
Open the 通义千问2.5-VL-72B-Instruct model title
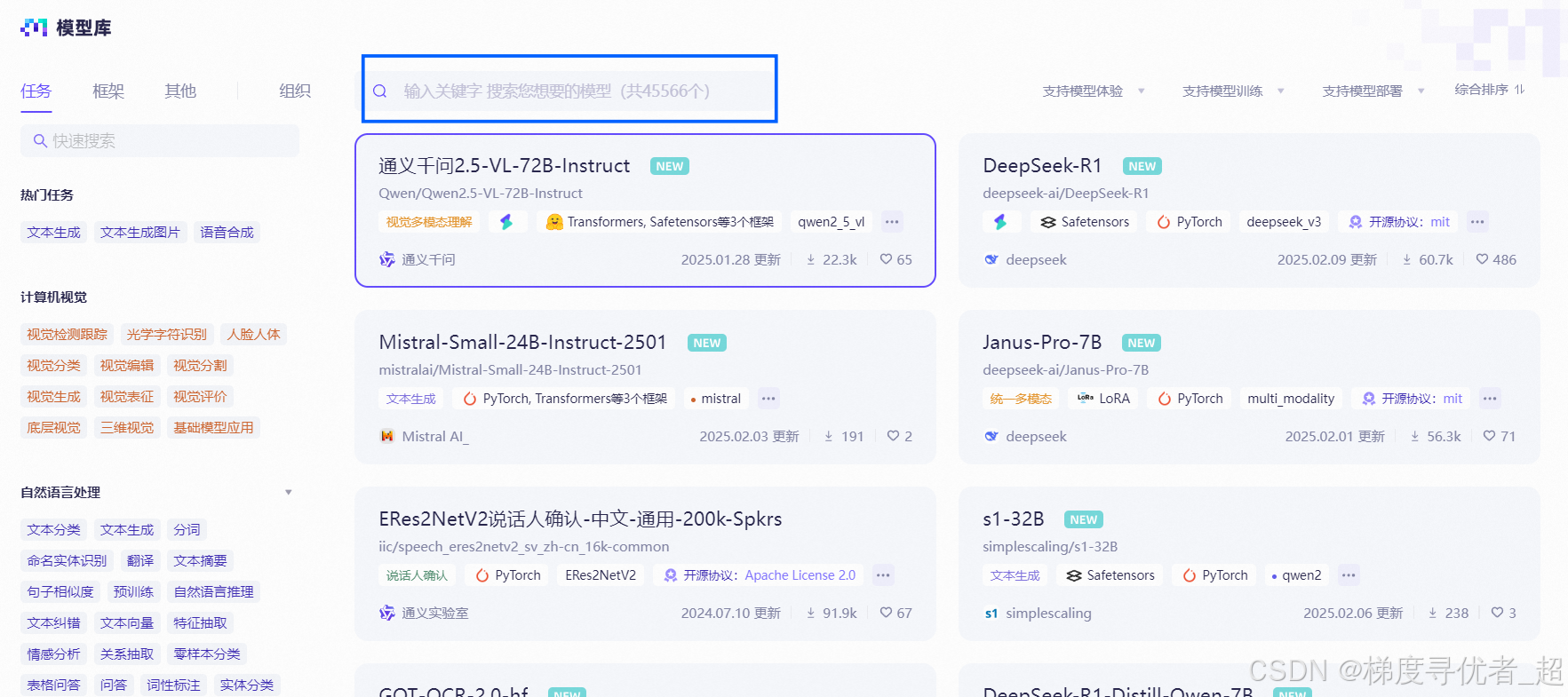(x=504, y=166)
